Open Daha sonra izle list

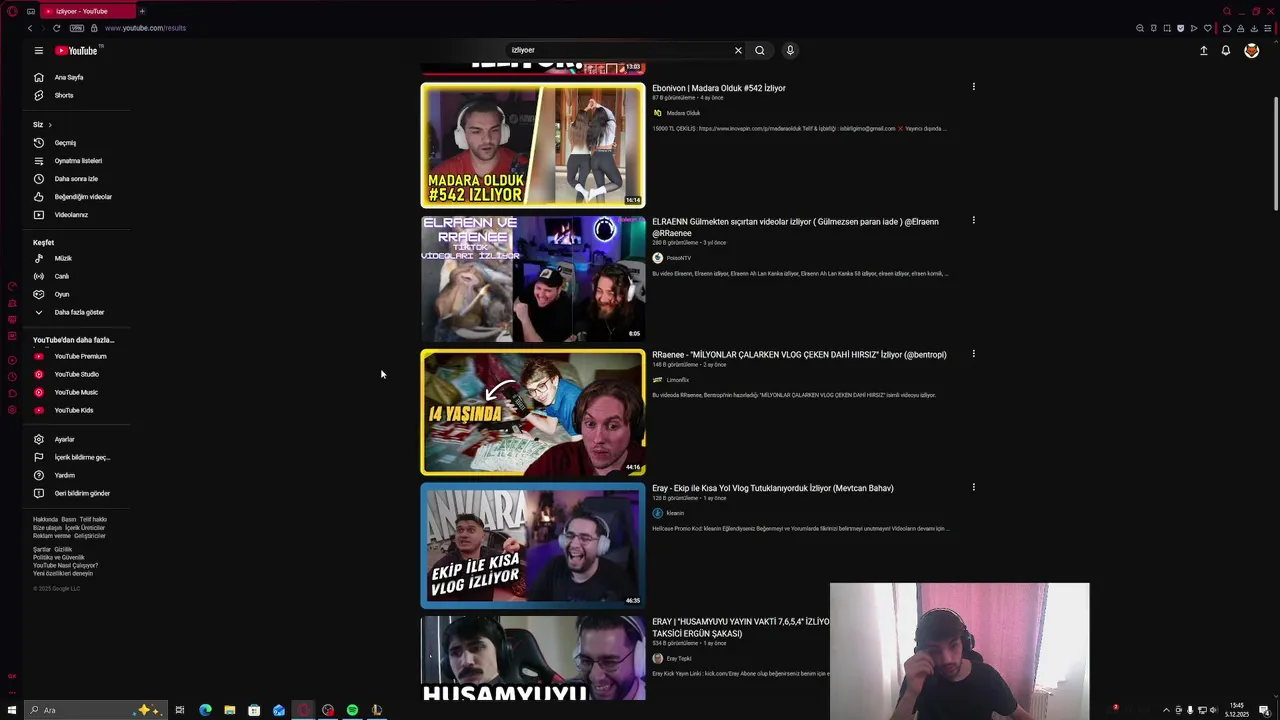coord(76,179)
